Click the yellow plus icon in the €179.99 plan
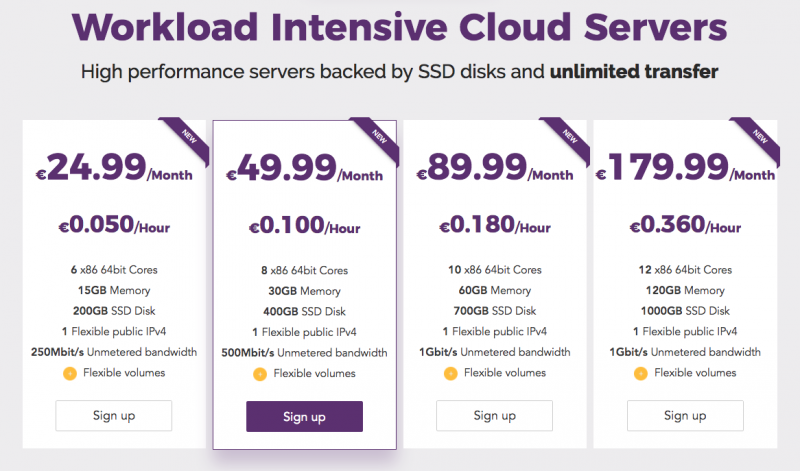Image resolution: width=800 pixels, height=471 pixels. pyautogui.click(x=641, y=374)
